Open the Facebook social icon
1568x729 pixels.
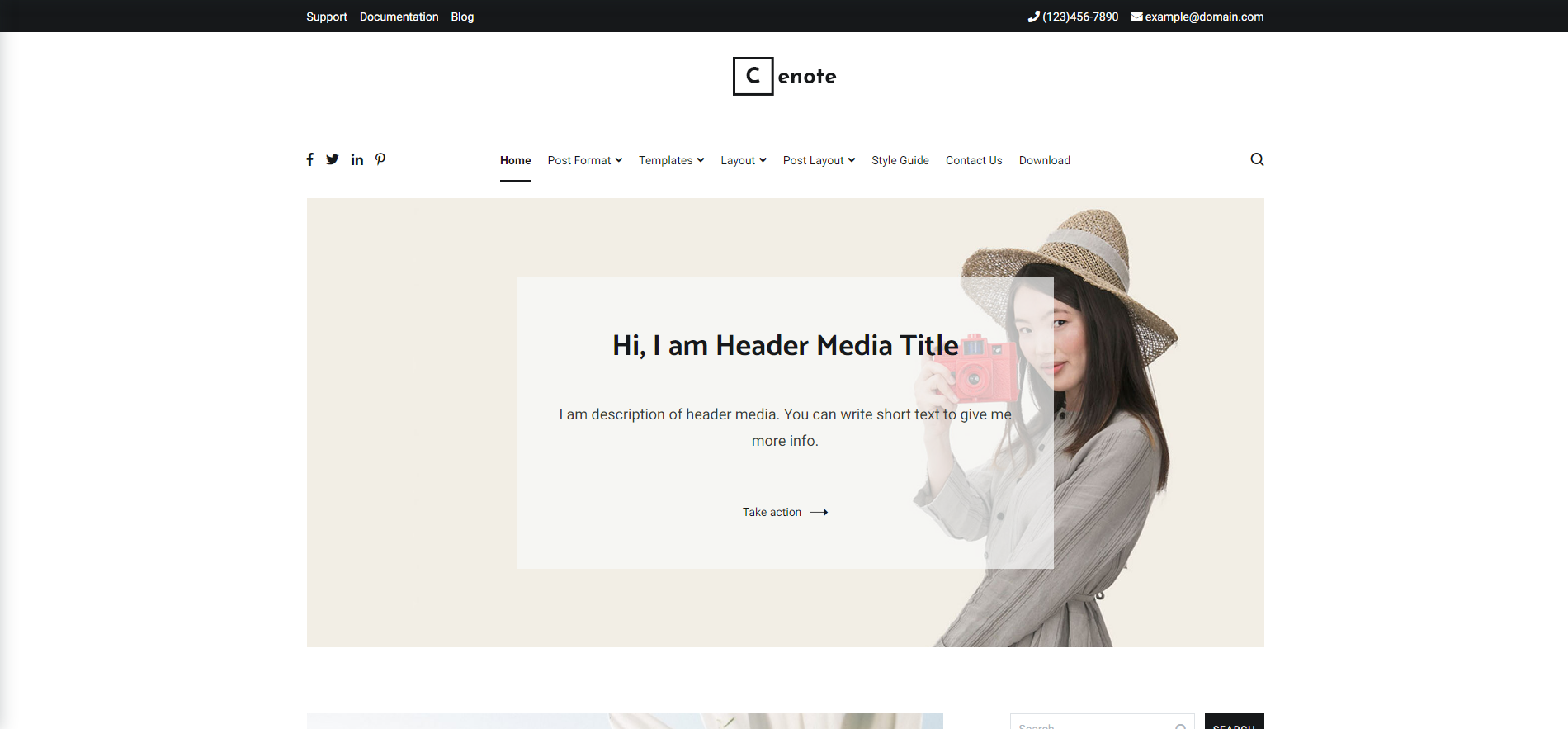[310, 159]
